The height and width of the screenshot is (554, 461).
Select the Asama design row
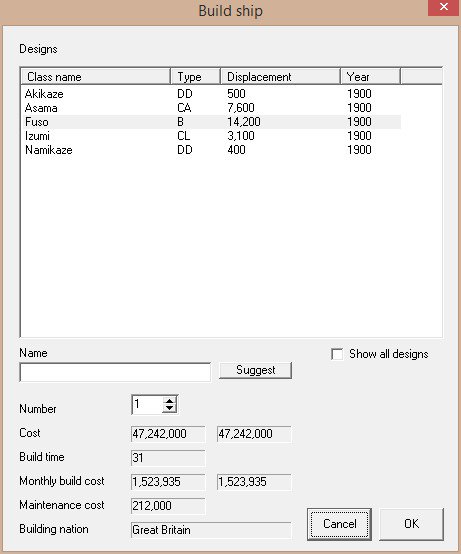212,108
